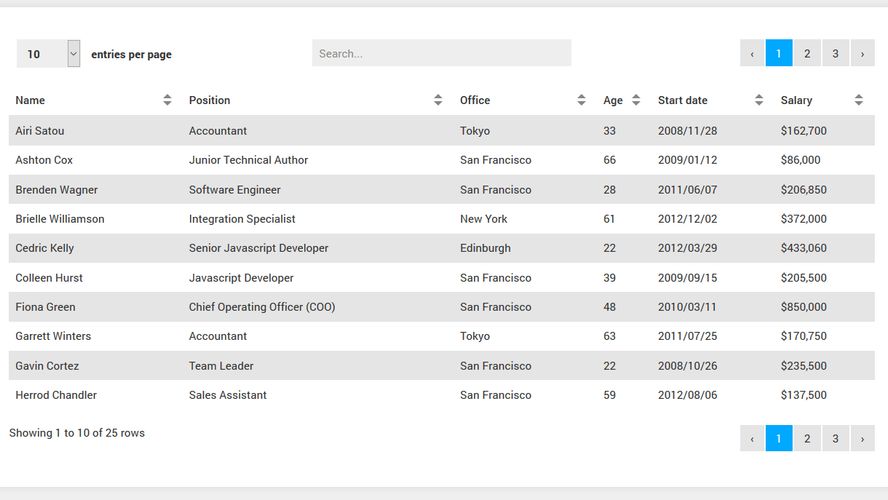Click Chief Operating Officer (COO) cell
The width and height of the screenshot is (888, 500).
click(x=262, y=307)
